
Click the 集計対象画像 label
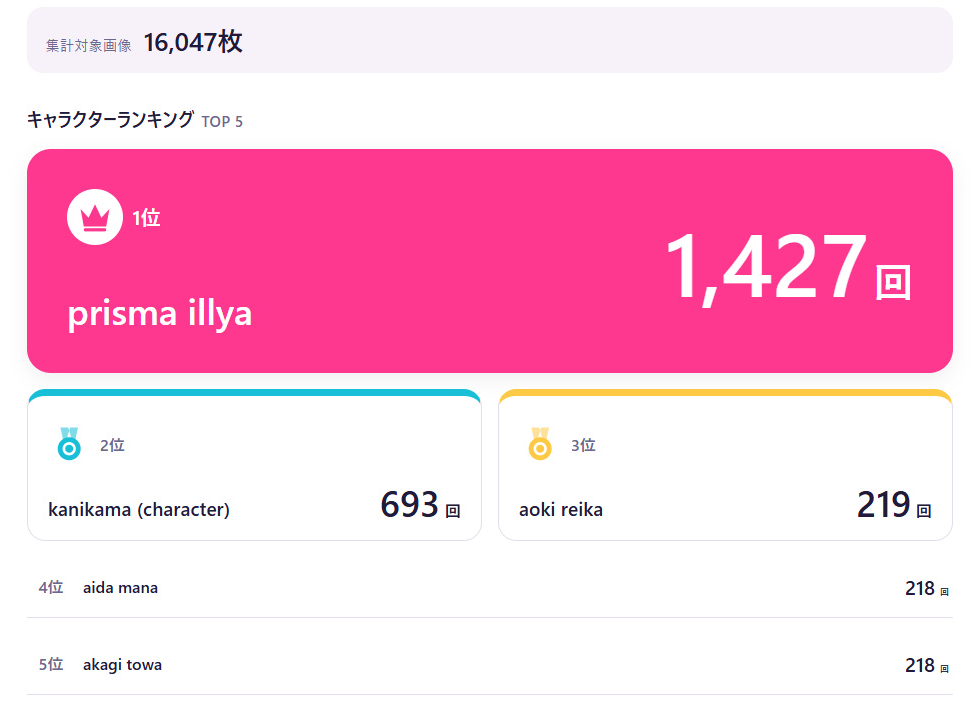[89, 45]
